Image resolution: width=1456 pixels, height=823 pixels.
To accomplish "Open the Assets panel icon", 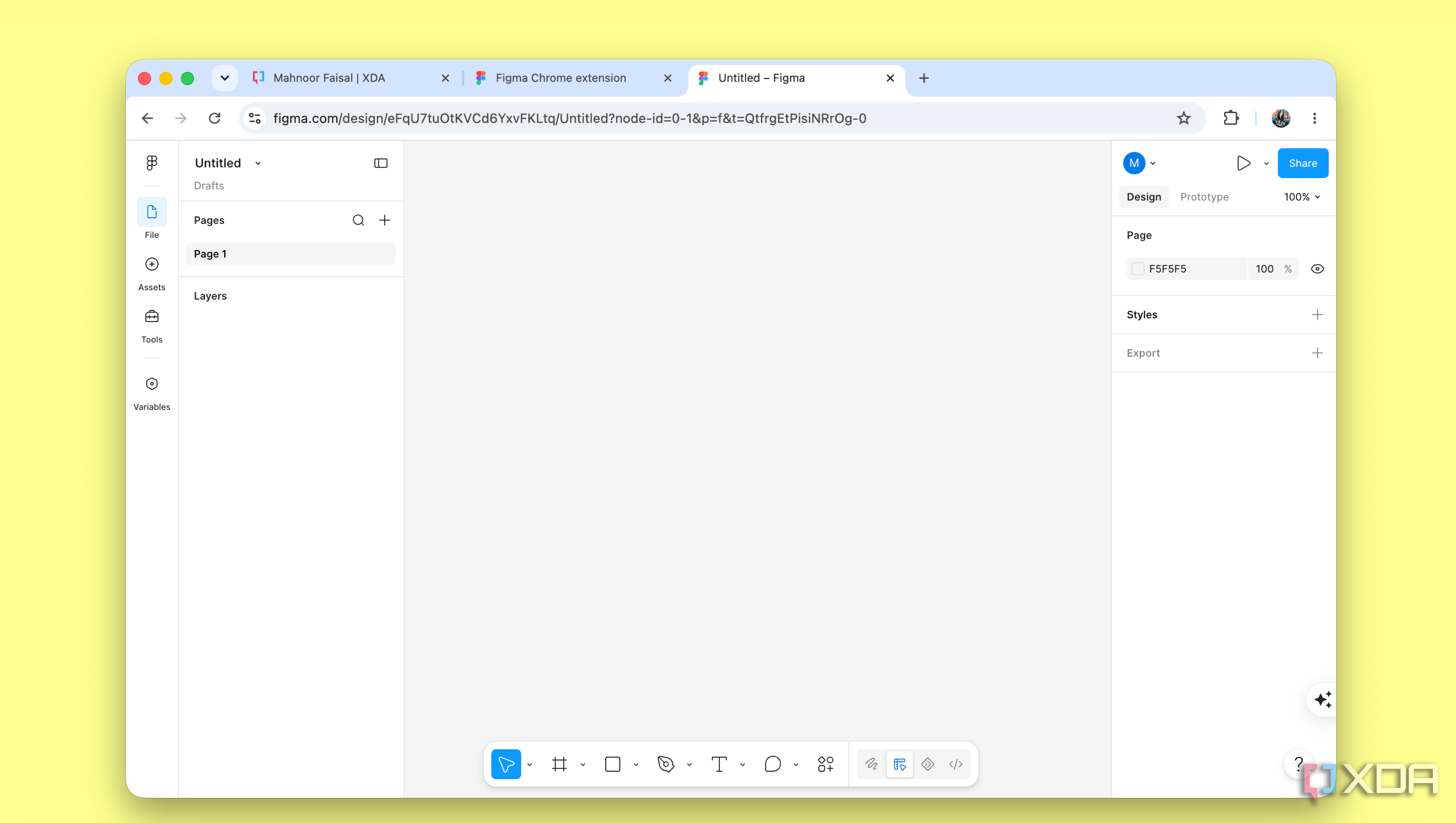I will pyautogui.click(x=151, y=264).
